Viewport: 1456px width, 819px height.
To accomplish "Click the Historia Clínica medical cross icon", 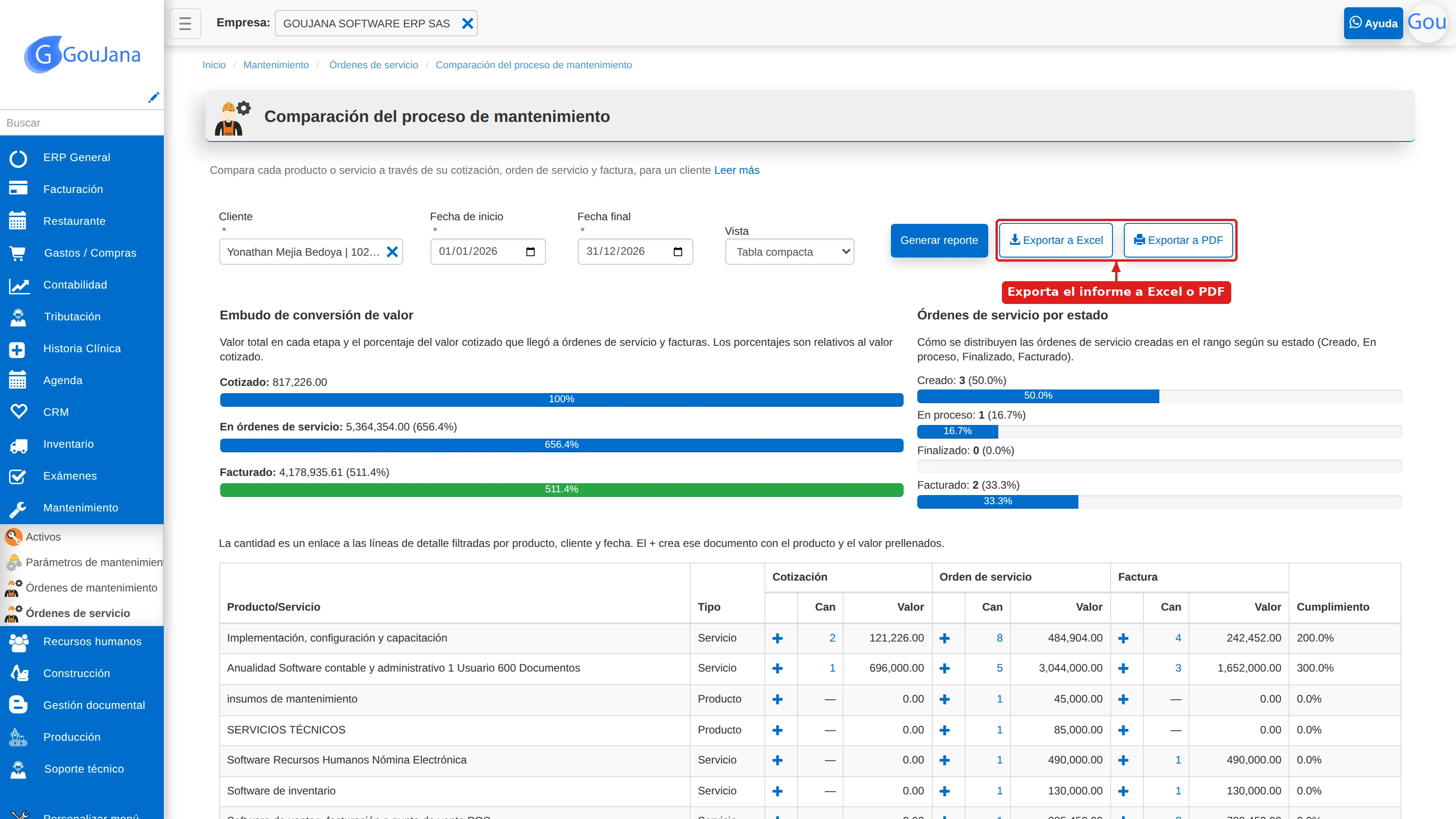I will pyautogui.click(x=18, y=349).
